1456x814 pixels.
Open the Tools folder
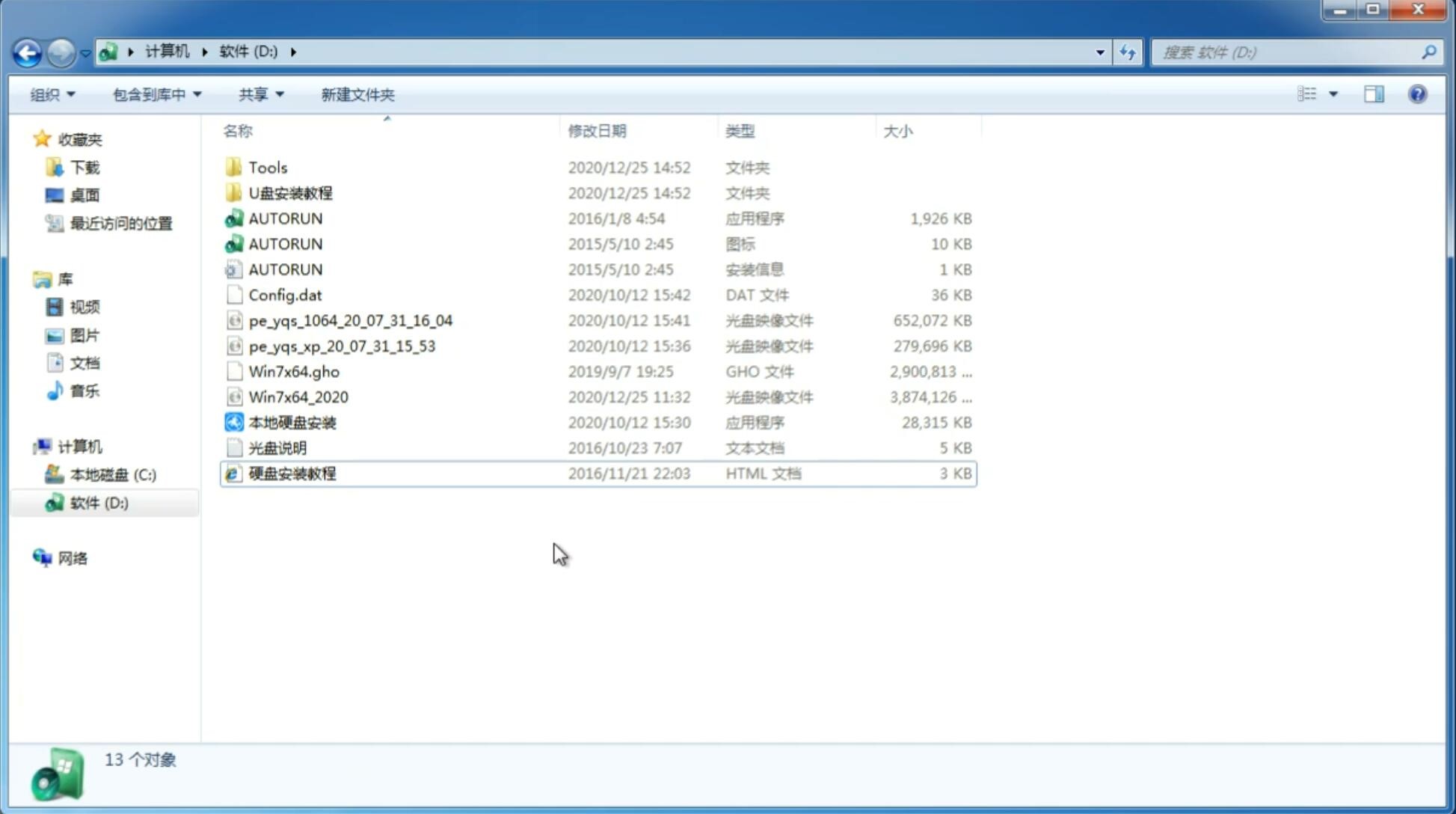coord(266,167)
